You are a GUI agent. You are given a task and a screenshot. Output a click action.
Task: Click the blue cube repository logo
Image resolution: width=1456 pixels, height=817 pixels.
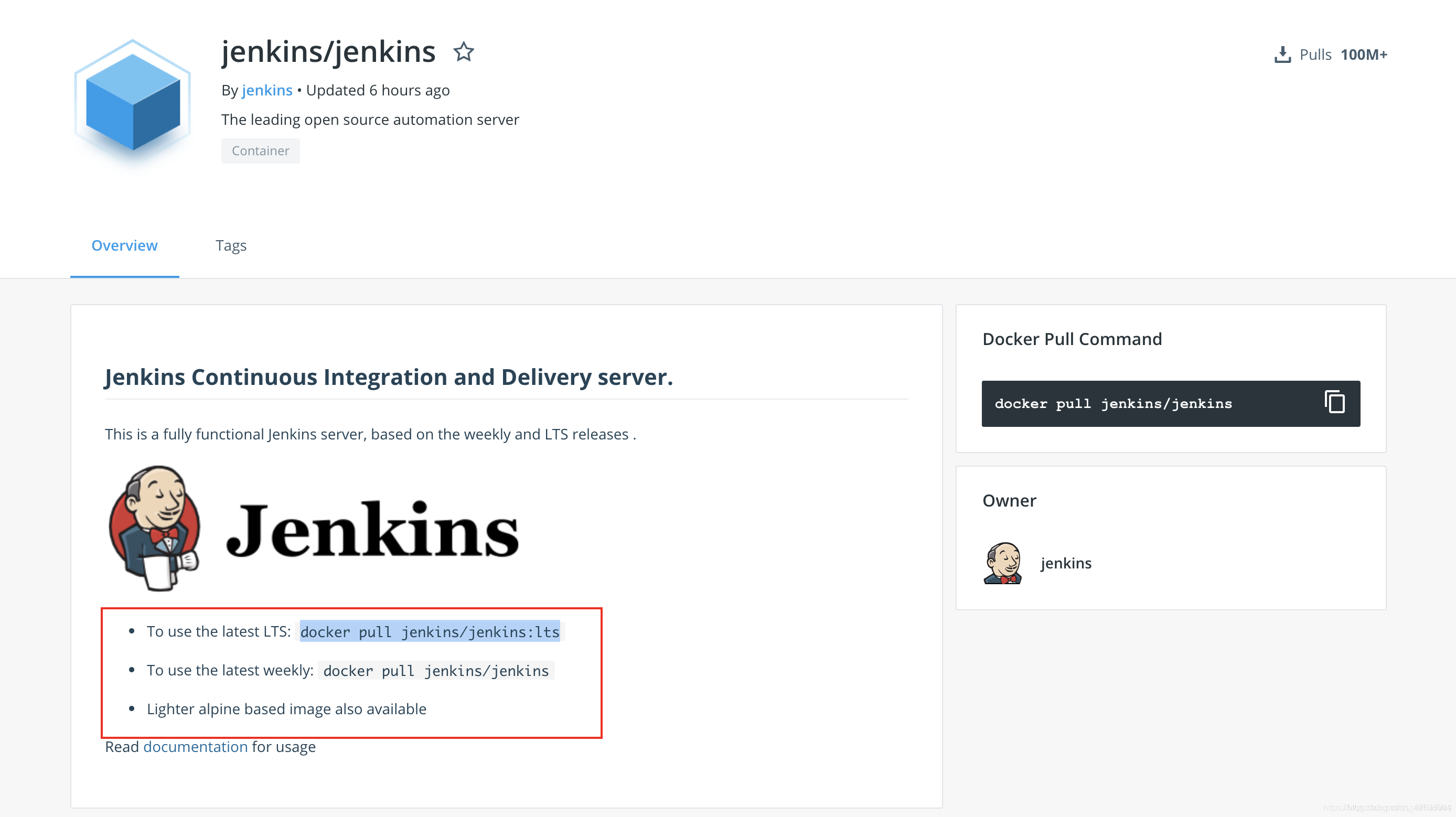point(133,103)
